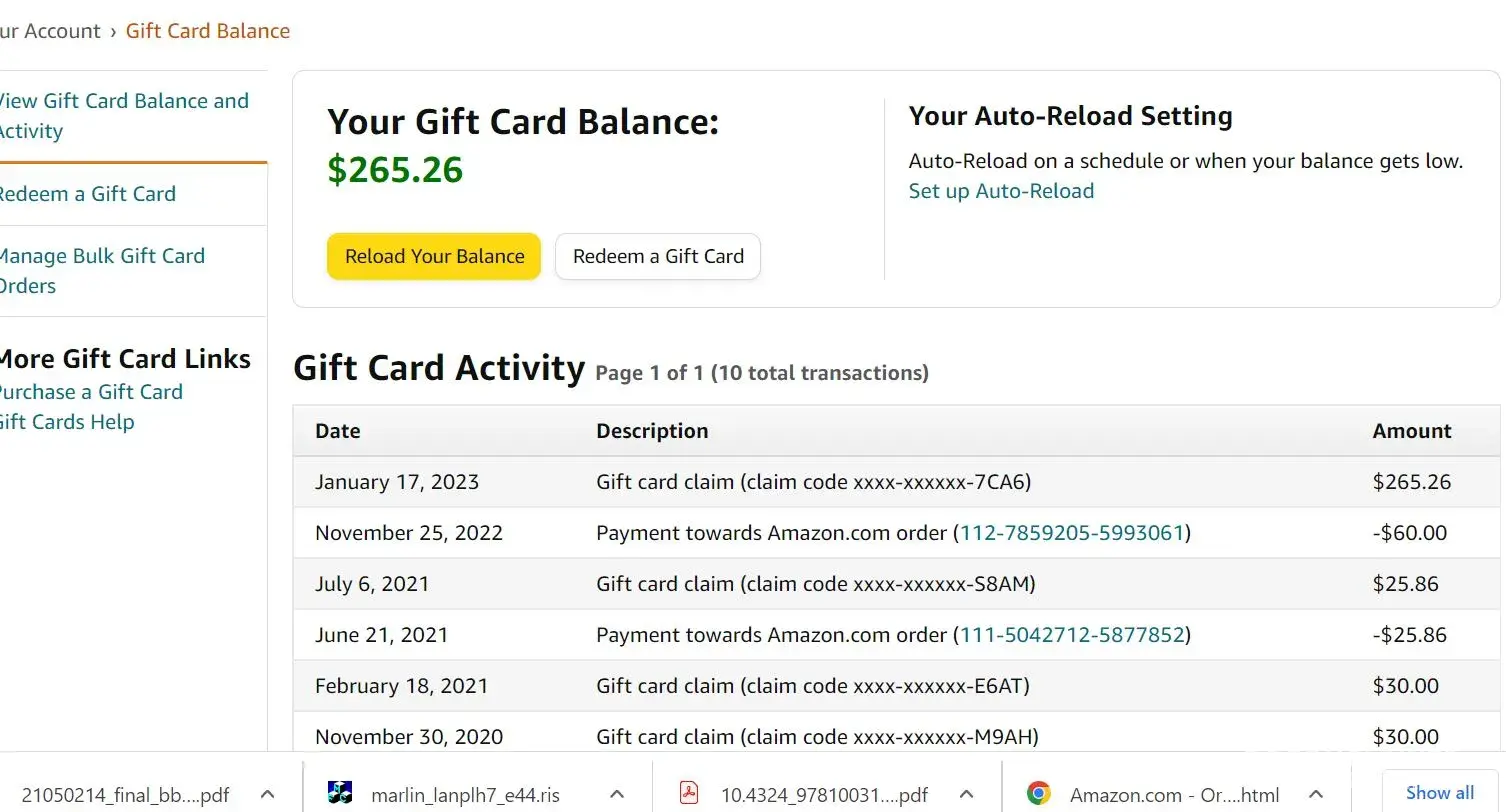The height and width of the screenshot is (812, 1506).
Task: Select View Gift Card Balance and Activity tab
Action: click(124, 116)
